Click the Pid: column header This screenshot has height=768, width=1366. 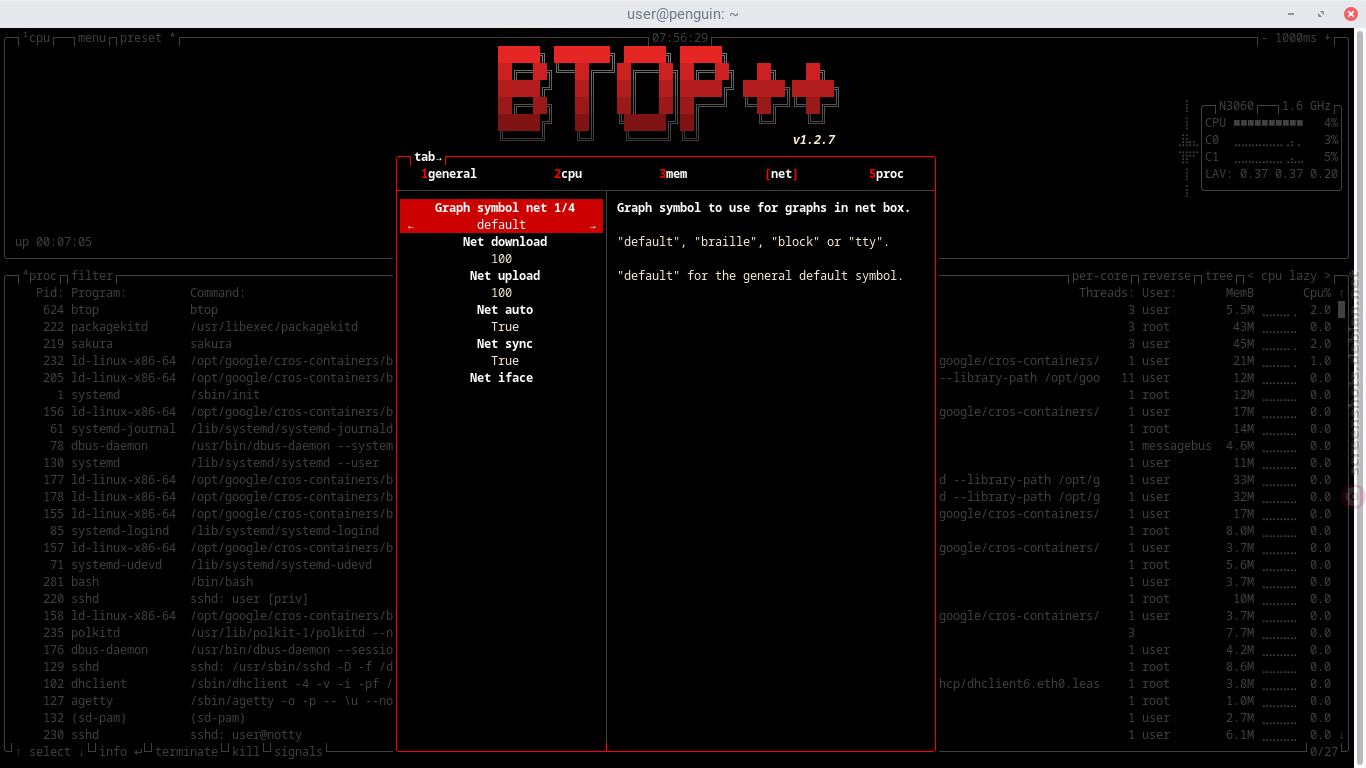coord(50,293)
